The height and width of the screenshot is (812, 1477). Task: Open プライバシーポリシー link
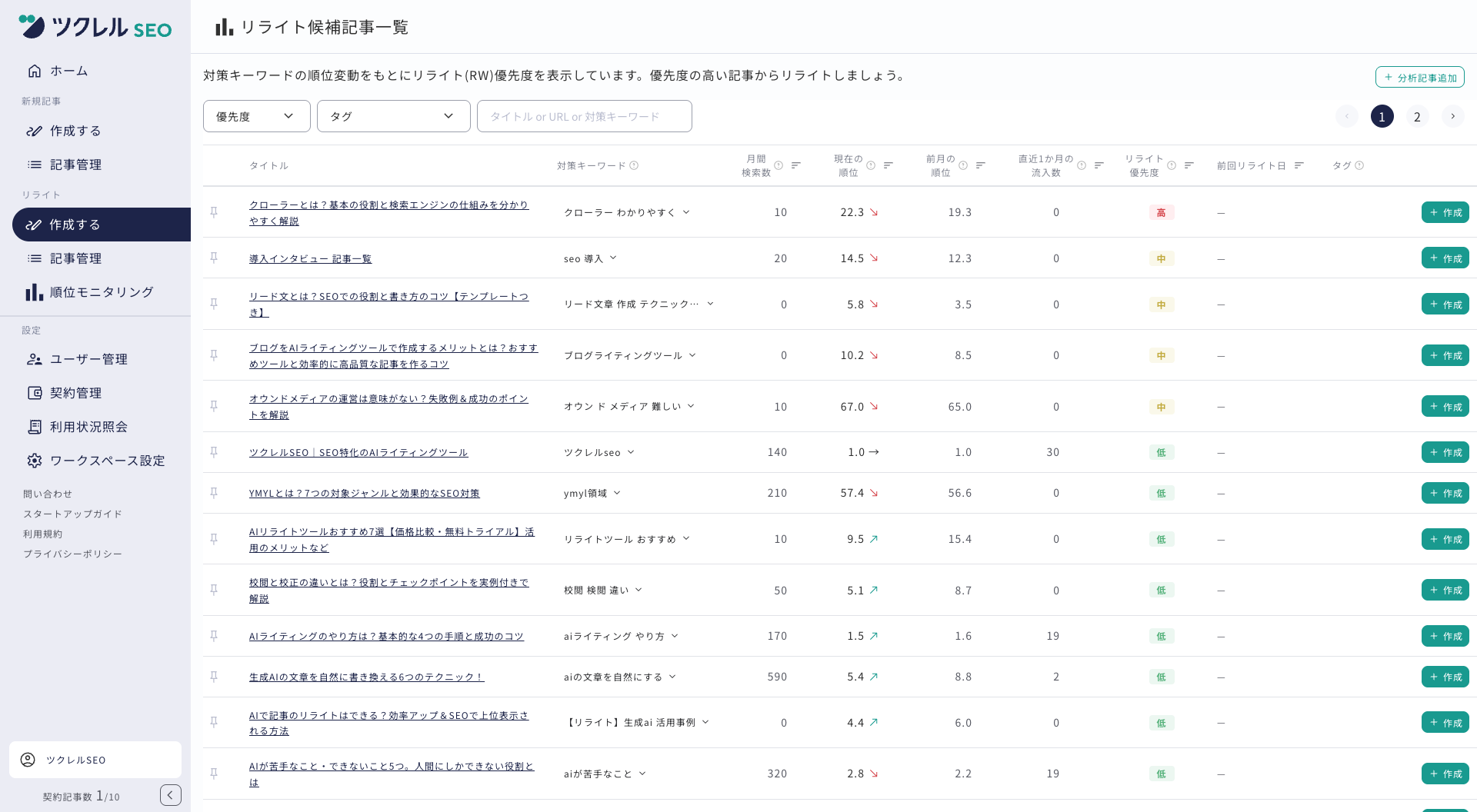pyautogui.click(x=72, y=554)
